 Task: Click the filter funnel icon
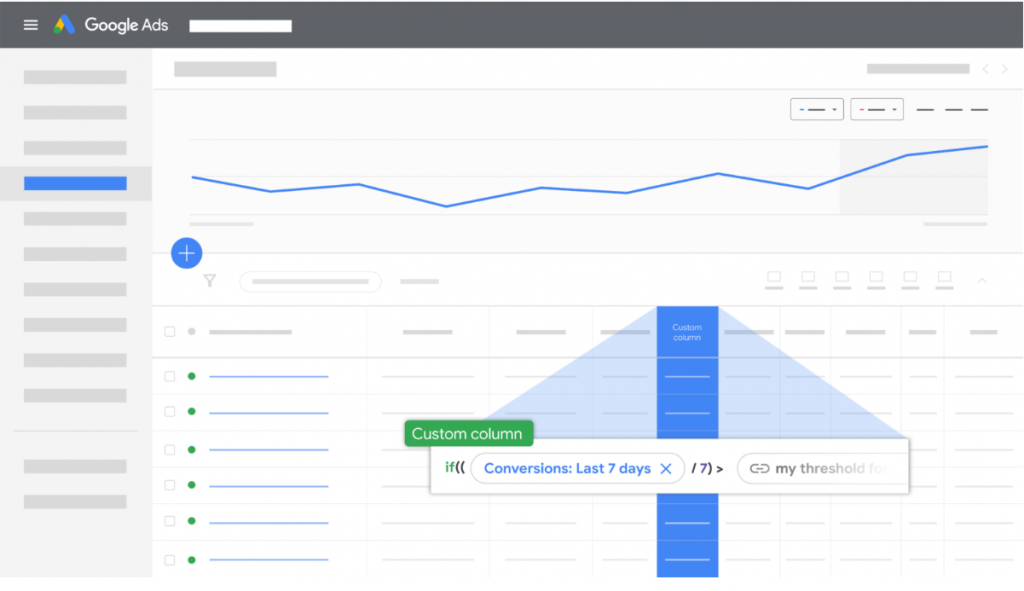tap(210, 281)
